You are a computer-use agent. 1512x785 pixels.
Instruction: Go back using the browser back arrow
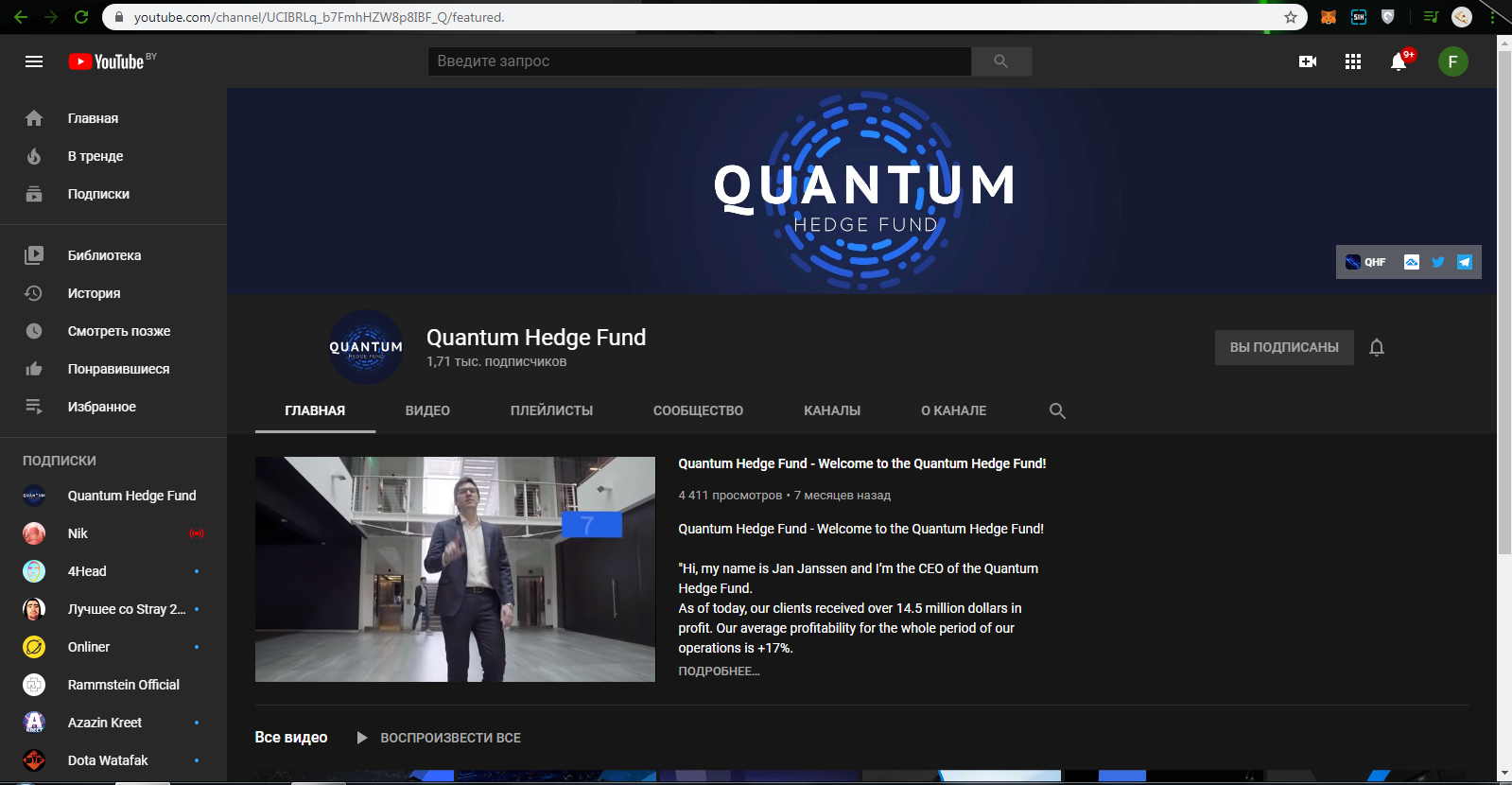tap(21, 17)
